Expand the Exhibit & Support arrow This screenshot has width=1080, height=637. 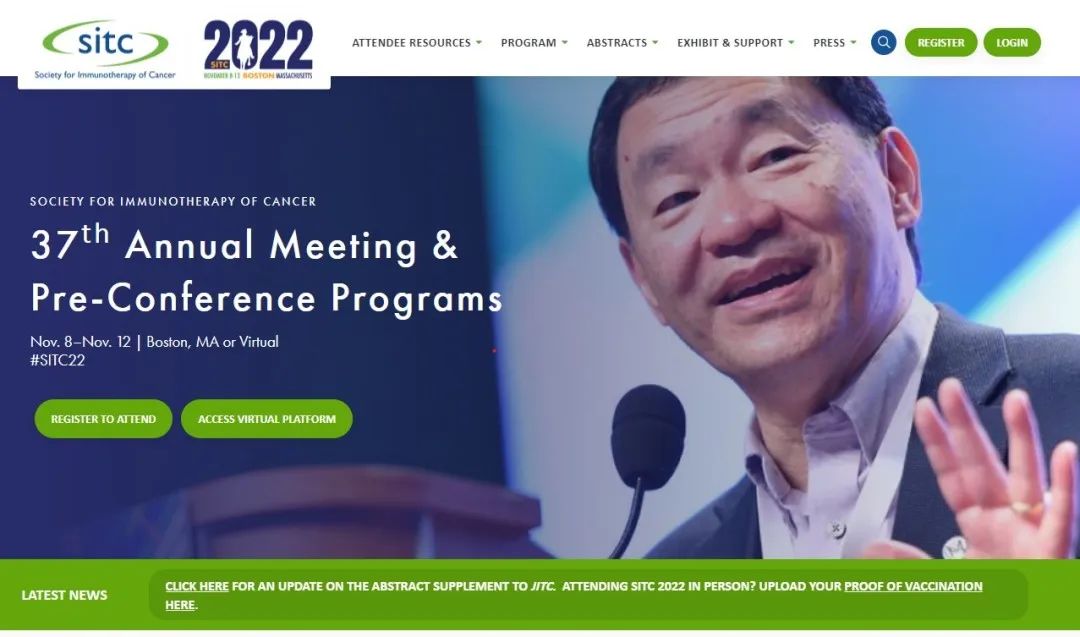point(791,43)
